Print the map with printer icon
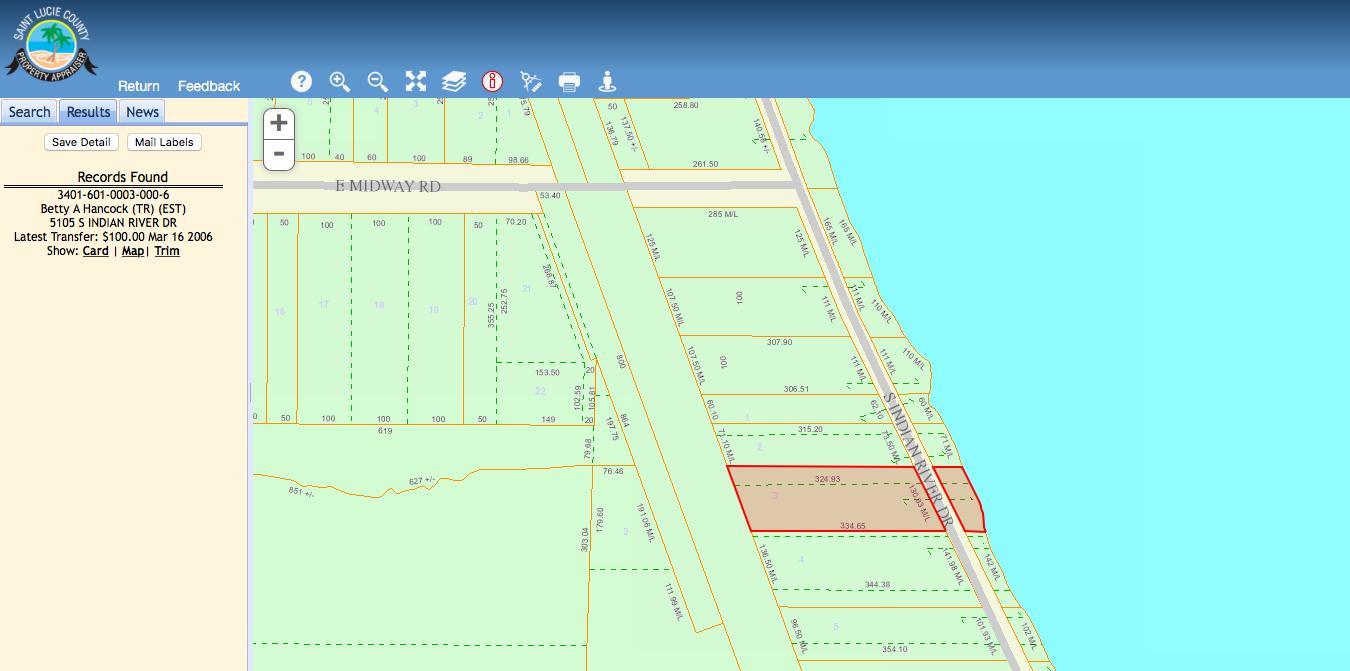 569,82
